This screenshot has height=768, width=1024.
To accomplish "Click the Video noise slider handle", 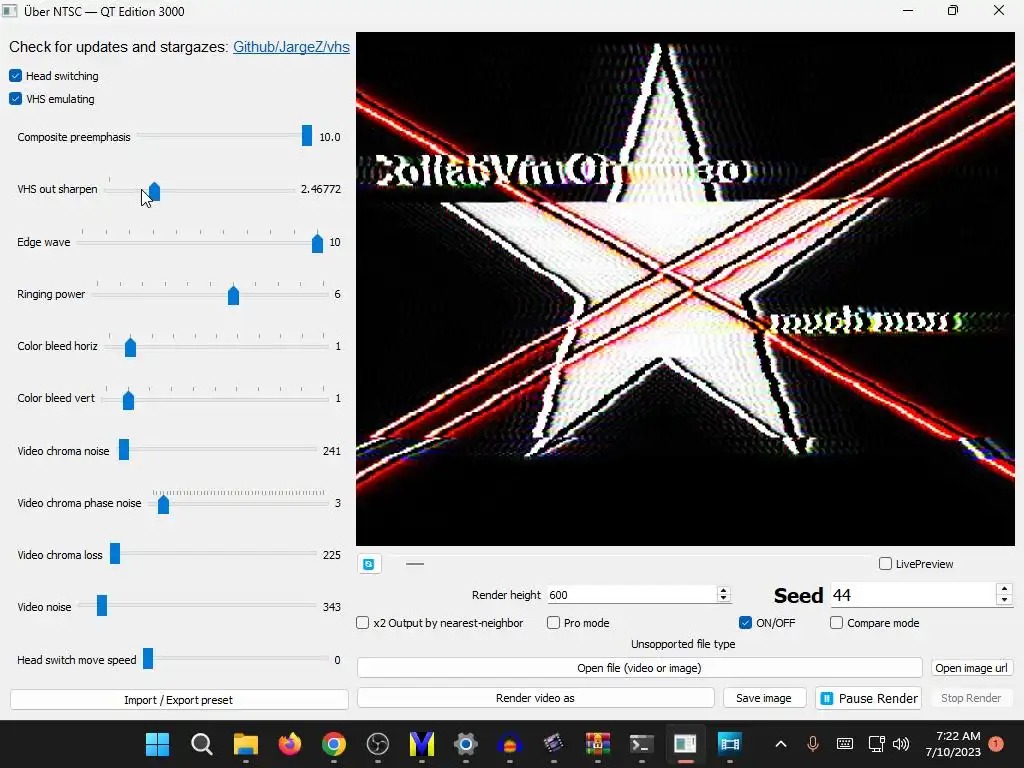I will click(x=102, y=605).
